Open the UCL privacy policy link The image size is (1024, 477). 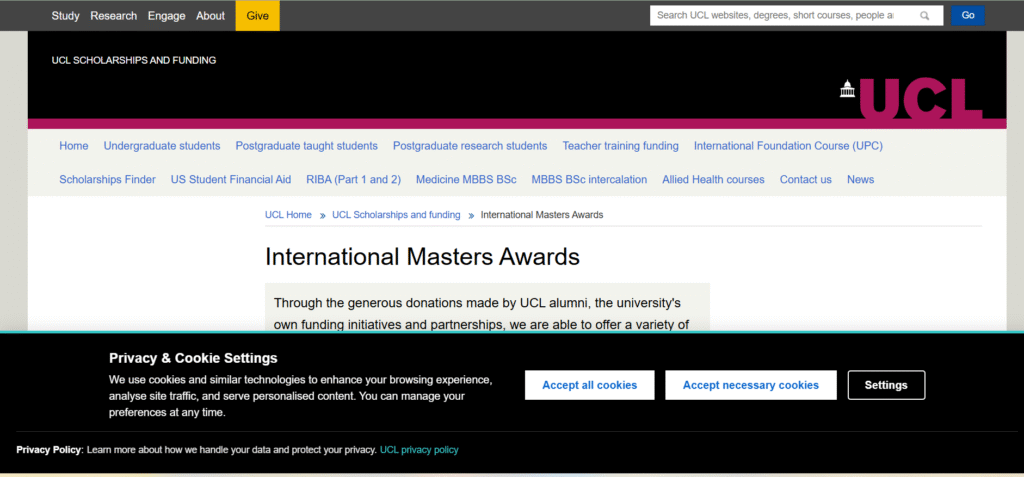click(419, 450)
